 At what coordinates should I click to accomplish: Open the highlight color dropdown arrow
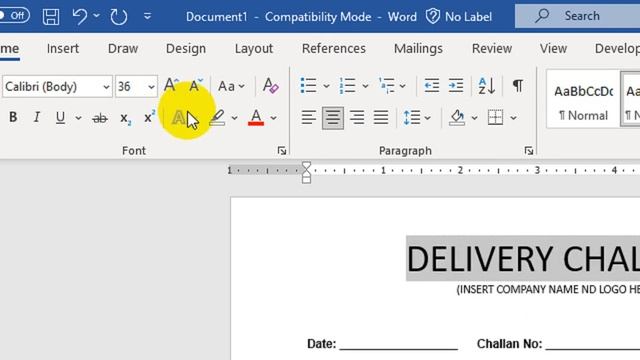(234, 118)
